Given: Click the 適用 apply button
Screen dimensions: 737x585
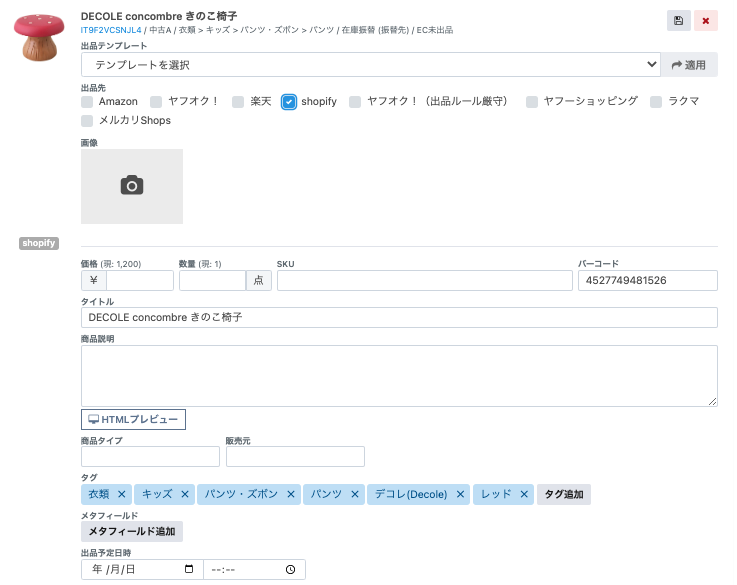Looking at the screenshot, I should point(689,65).
